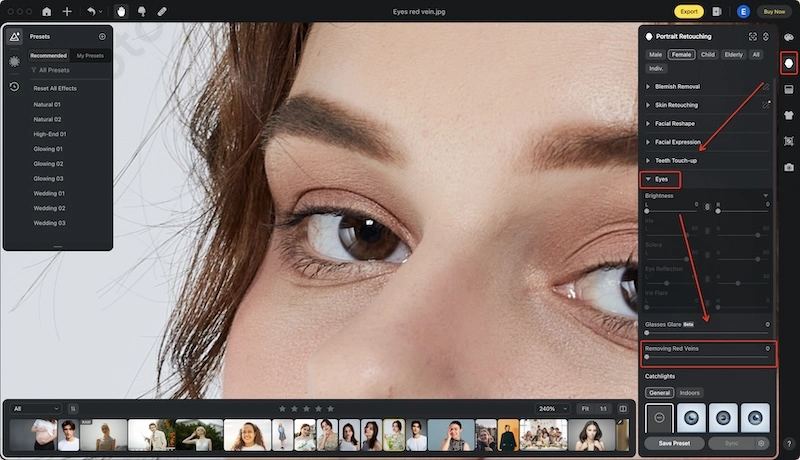This screenshot has width=800, height=460.
Task: Open the undo history dropdown arrow
Action: tap(101, 12)
